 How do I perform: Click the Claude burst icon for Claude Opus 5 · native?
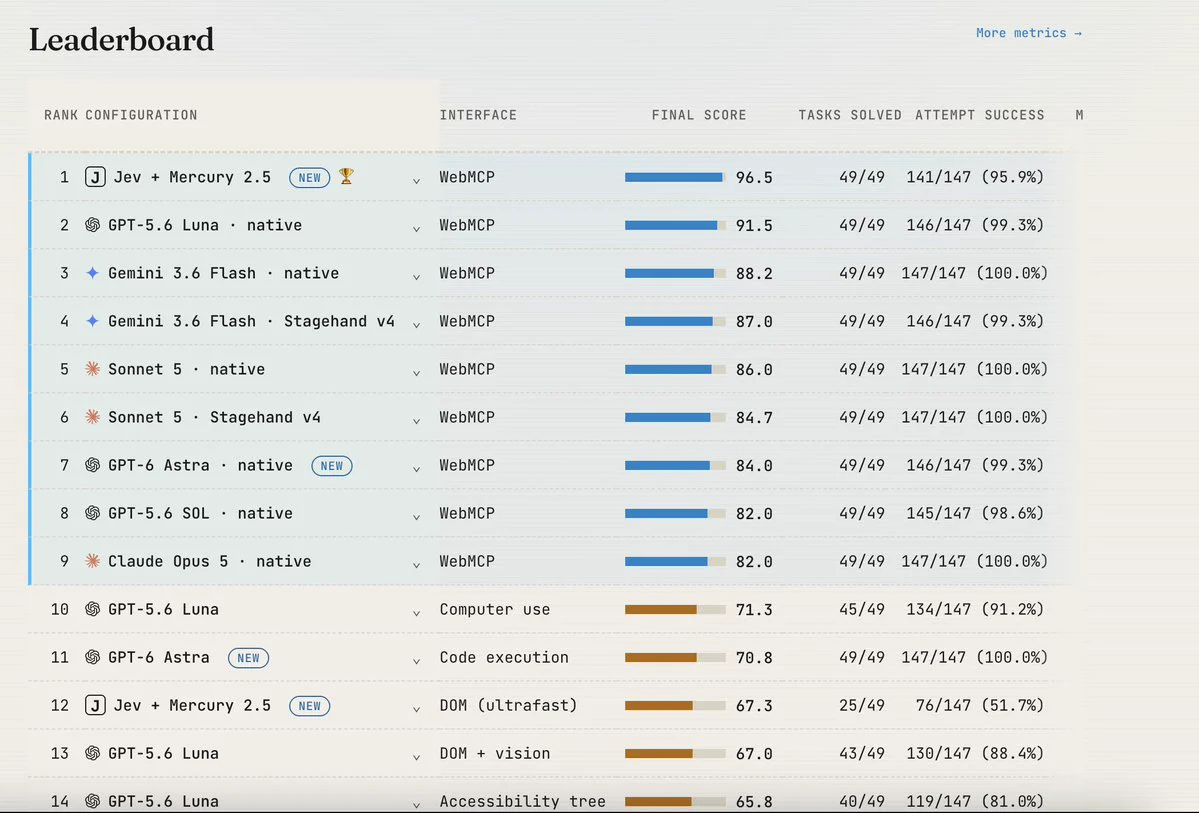[93, 561]
